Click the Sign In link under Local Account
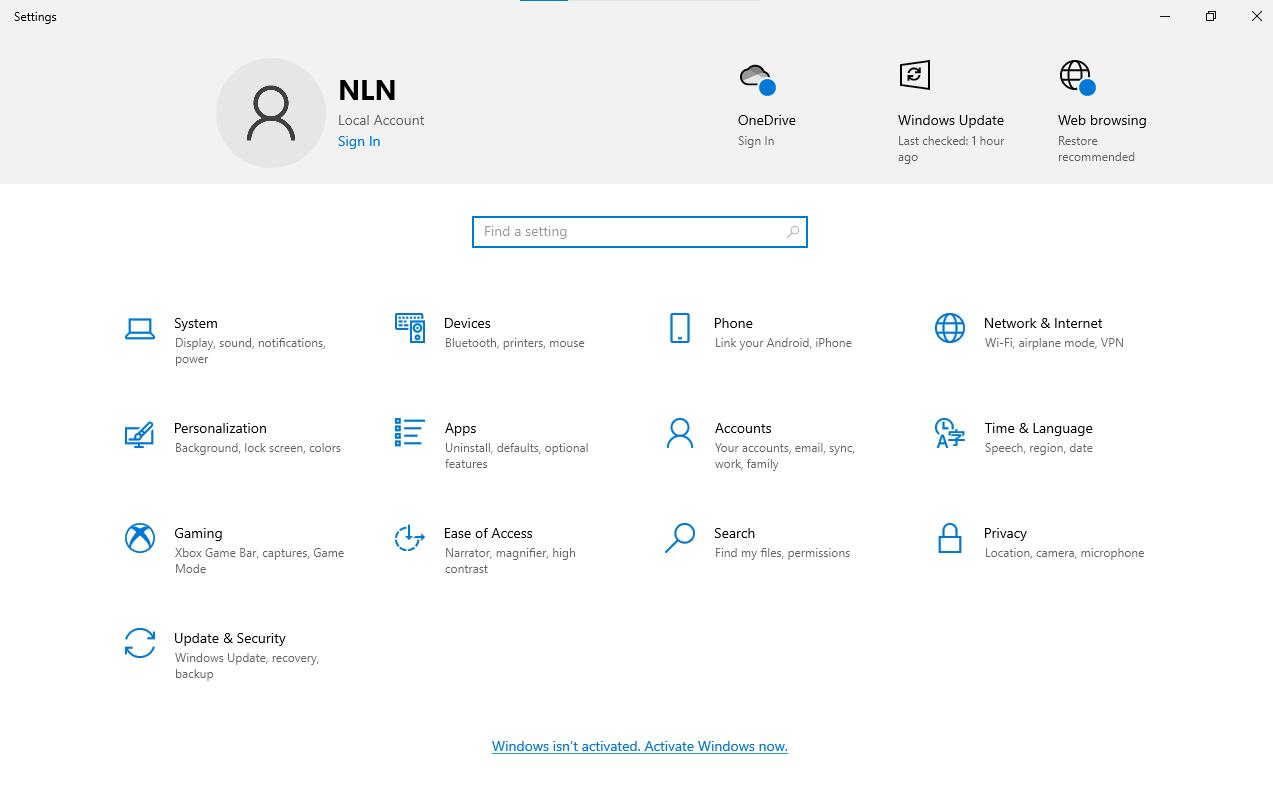This screenshot has width=1273, height=790. (x=359, y=141)
